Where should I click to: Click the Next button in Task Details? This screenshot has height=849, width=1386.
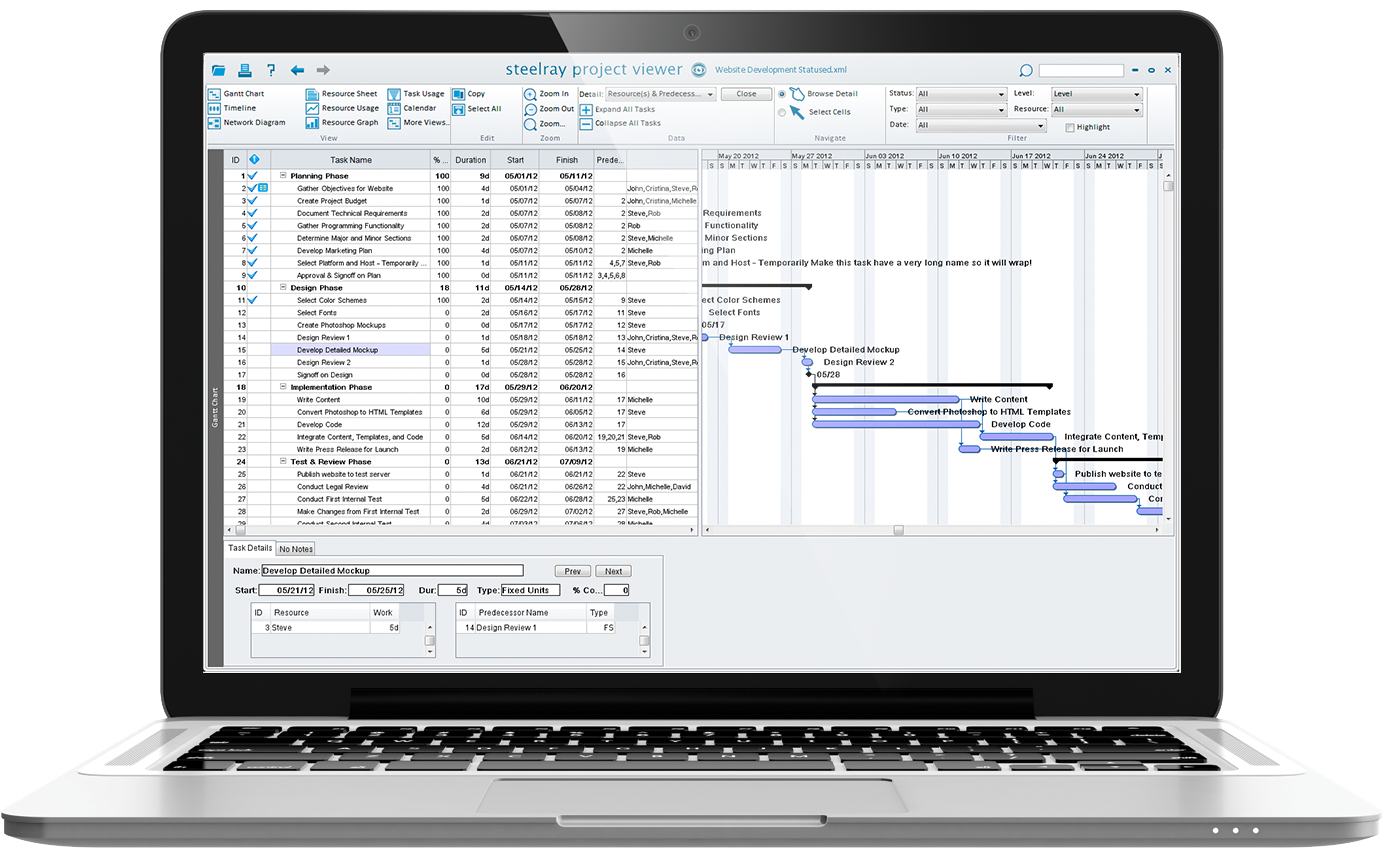(x=613, y=570)
